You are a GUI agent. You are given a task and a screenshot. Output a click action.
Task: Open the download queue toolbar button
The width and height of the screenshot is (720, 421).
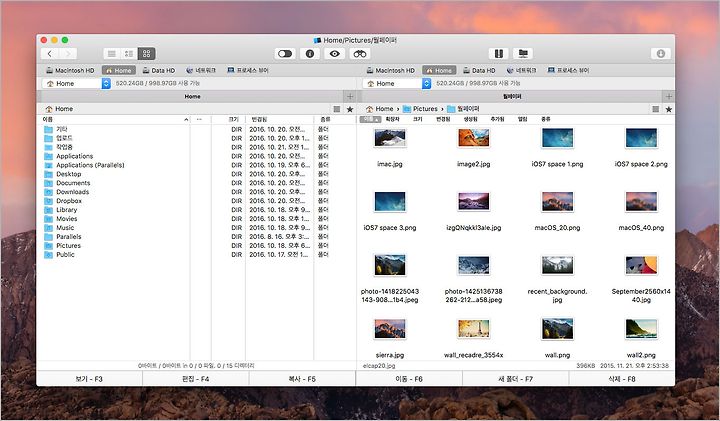tap(661, 54)
